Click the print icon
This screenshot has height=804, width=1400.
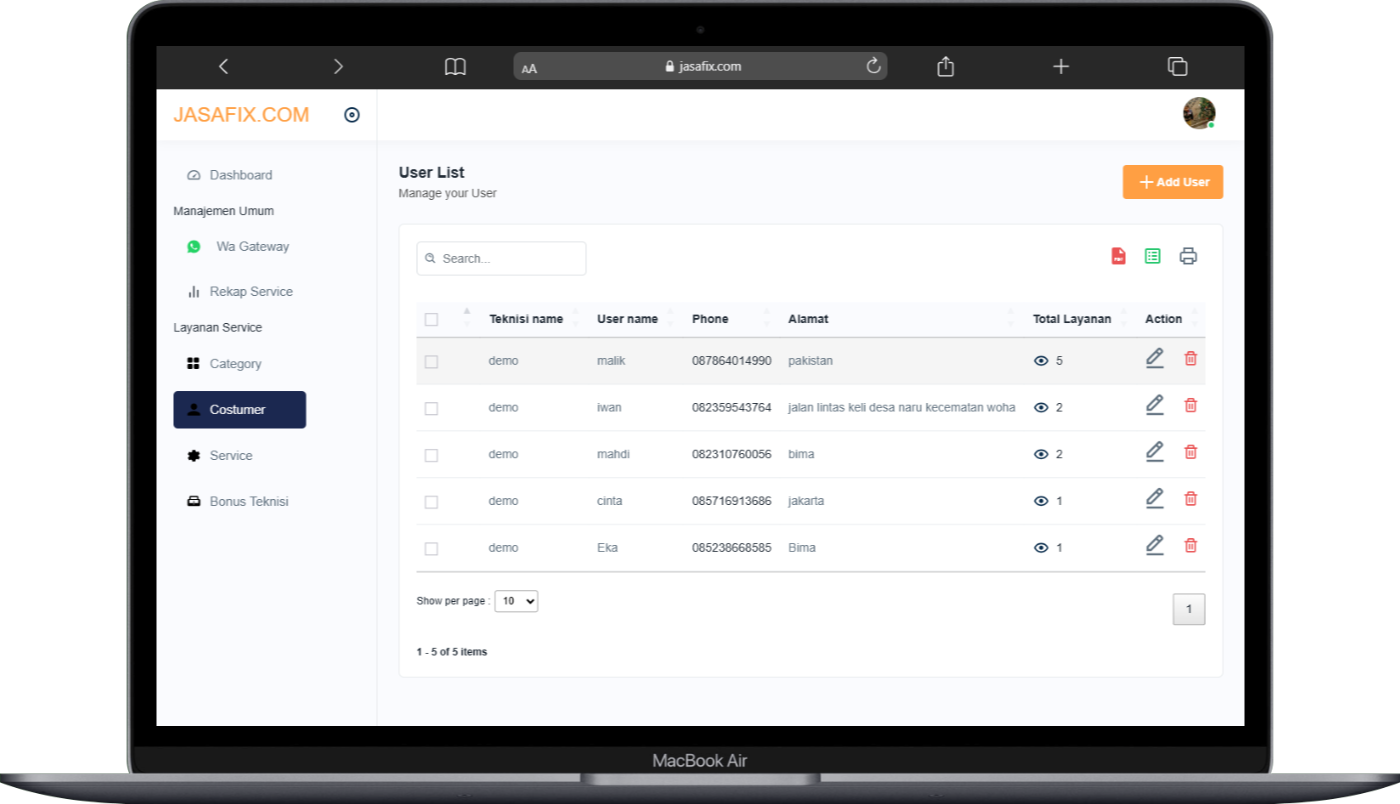point(1188,256)
